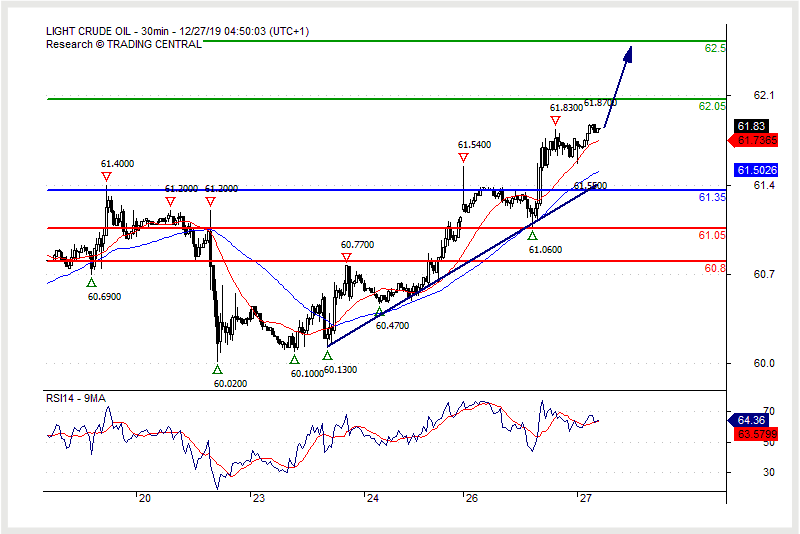The height and width of the screenshot is (534, 800).
Task: Select the blue 61.35 pivot level label
Action: pos(712,197)
